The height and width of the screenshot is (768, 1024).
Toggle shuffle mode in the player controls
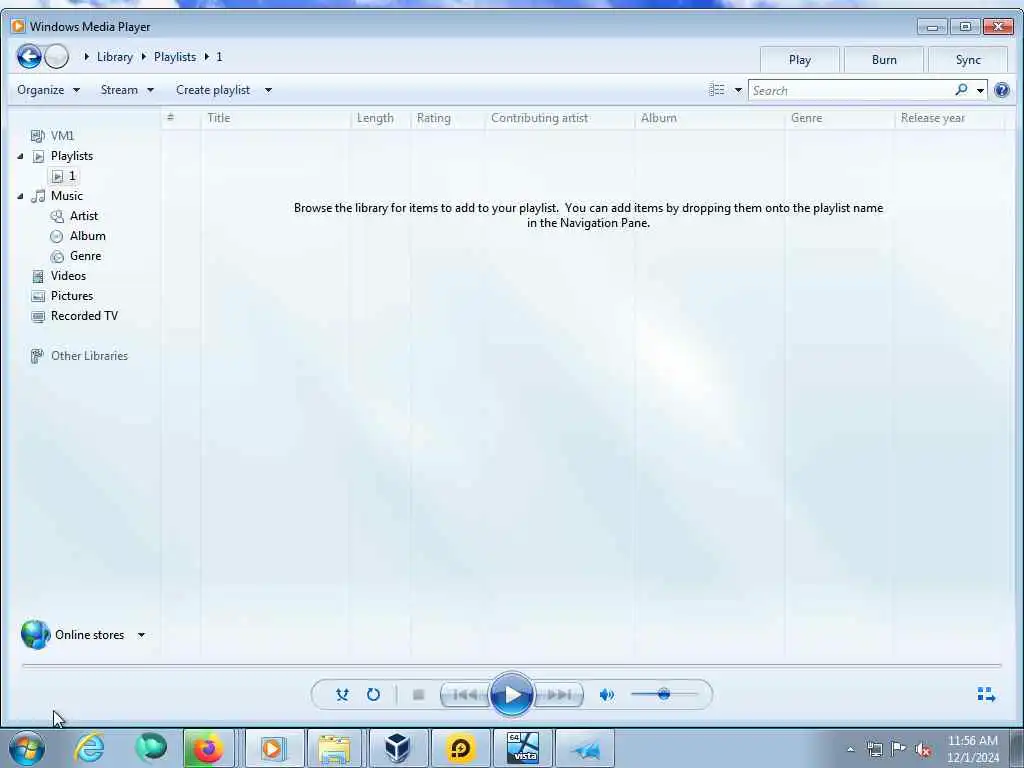tap(342, 695)
